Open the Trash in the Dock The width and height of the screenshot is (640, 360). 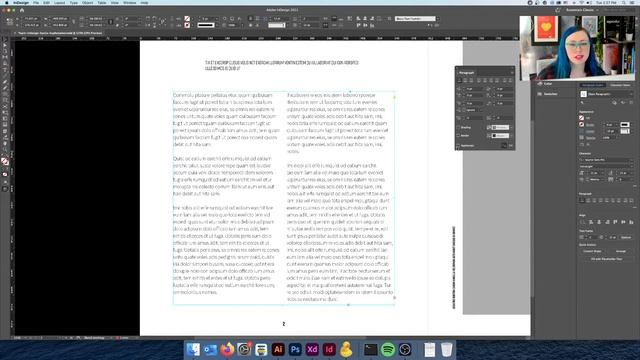coord(447,349)
